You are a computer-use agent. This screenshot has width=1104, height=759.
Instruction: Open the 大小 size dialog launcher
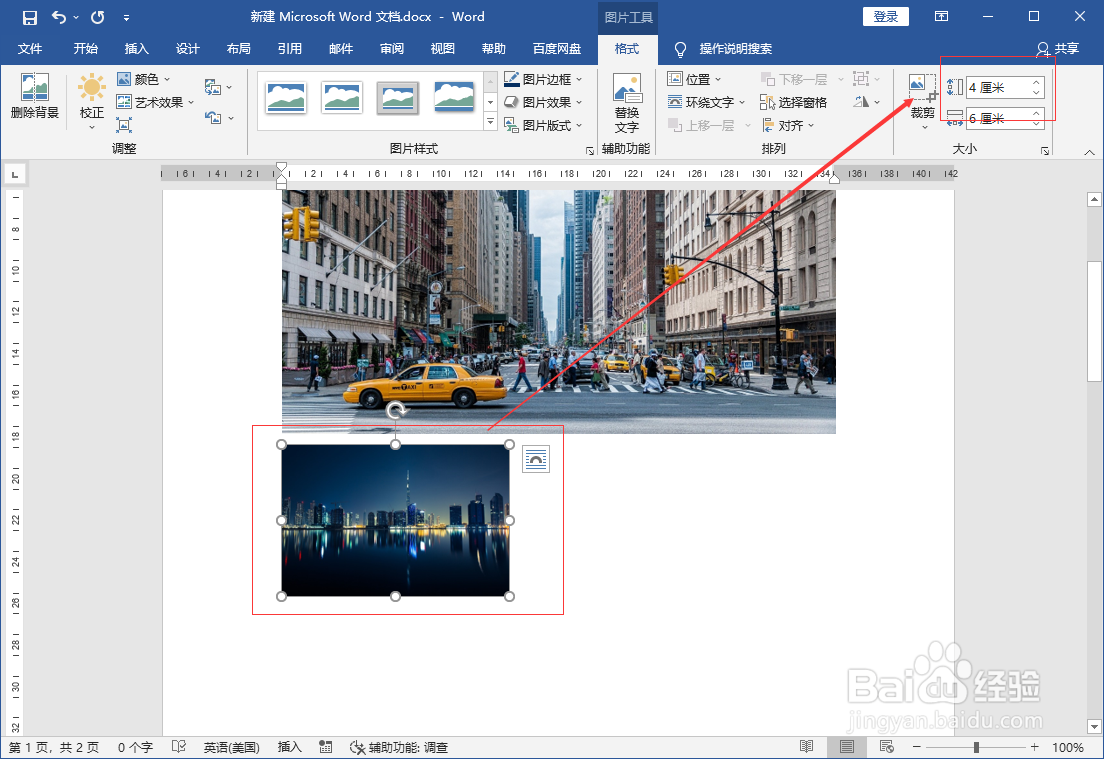click(1045, 151)
